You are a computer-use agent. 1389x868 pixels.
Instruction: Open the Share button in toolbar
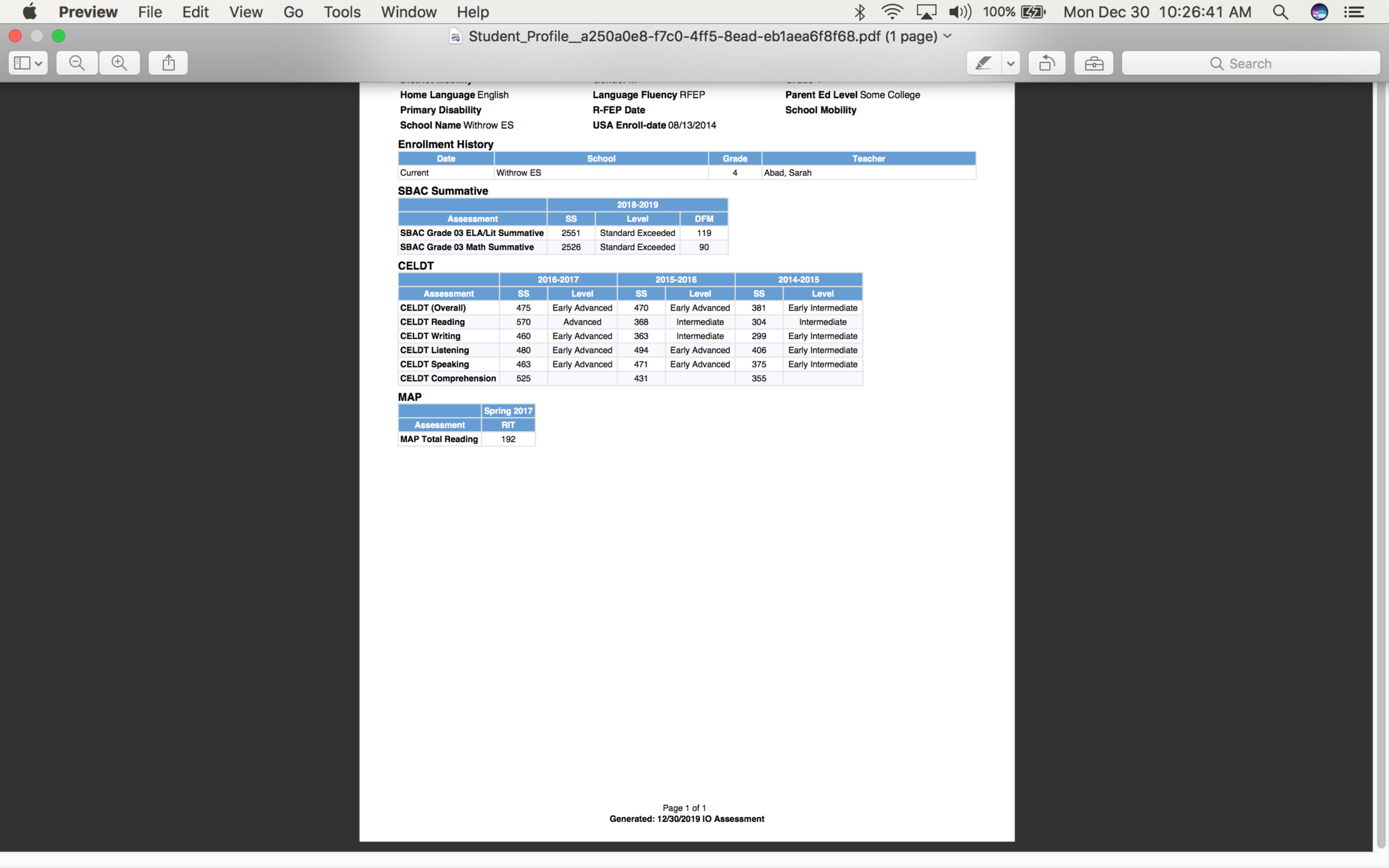(168, 63)
